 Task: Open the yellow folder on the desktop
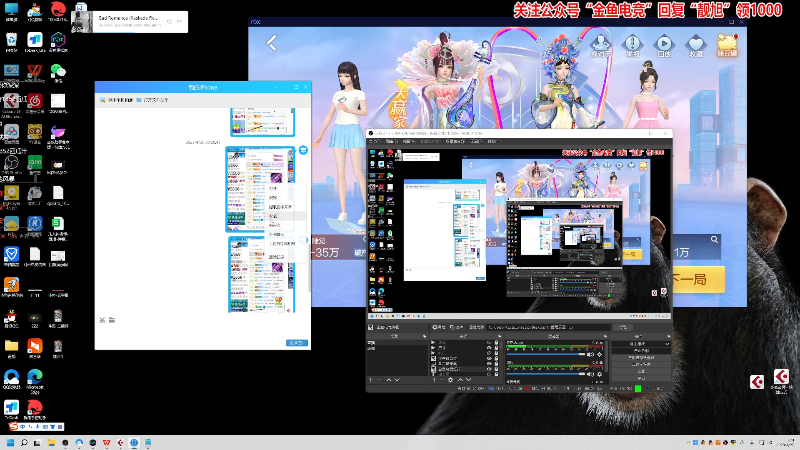click(x=11, y=345)
